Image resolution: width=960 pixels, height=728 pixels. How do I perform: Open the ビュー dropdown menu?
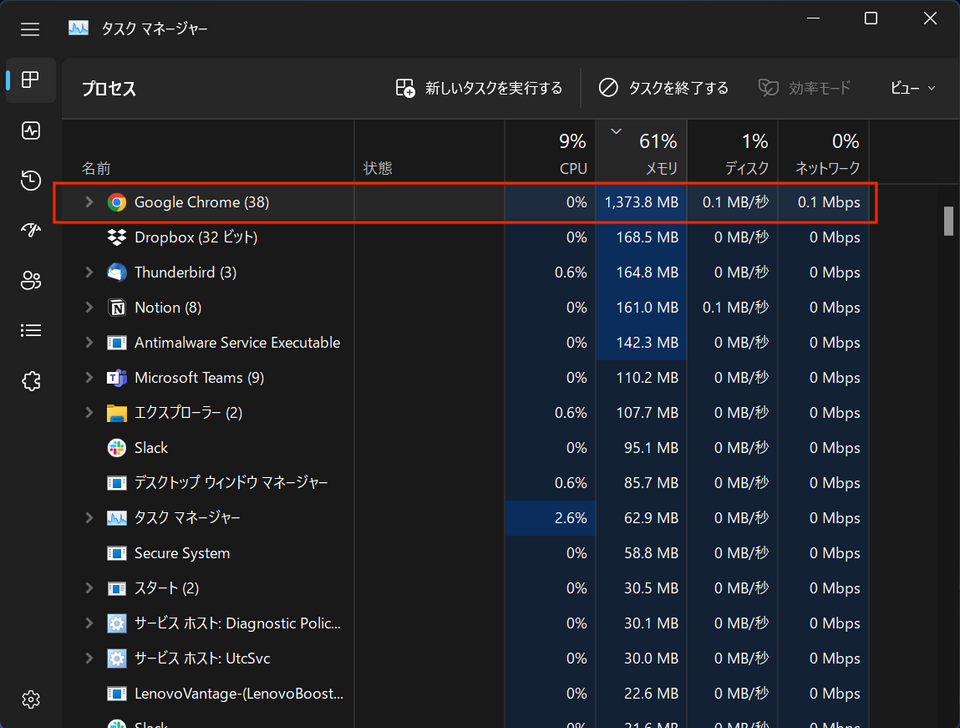coord(912,88)
